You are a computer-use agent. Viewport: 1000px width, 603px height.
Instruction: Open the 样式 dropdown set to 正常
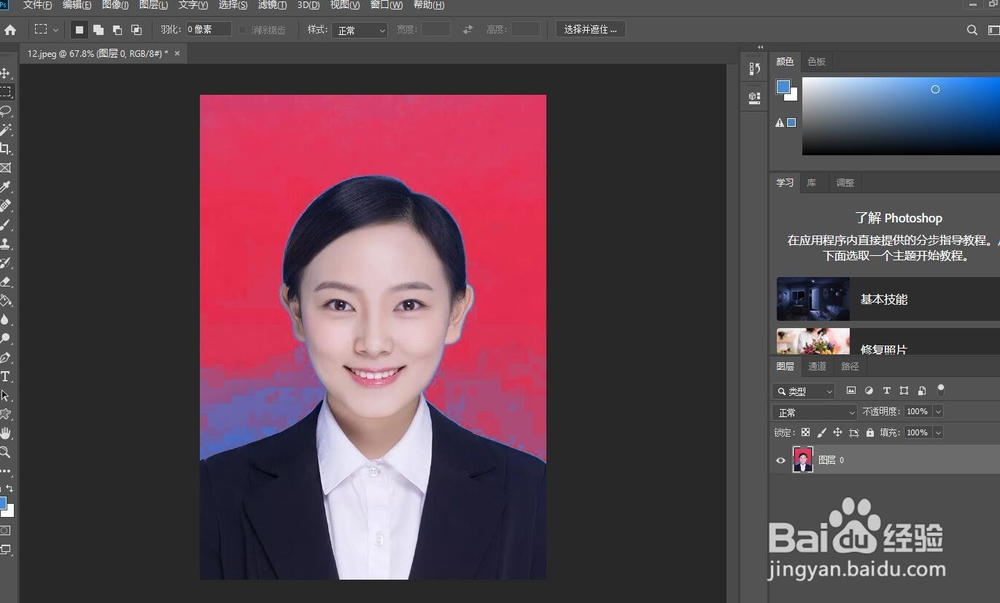[x=360, y=30]
